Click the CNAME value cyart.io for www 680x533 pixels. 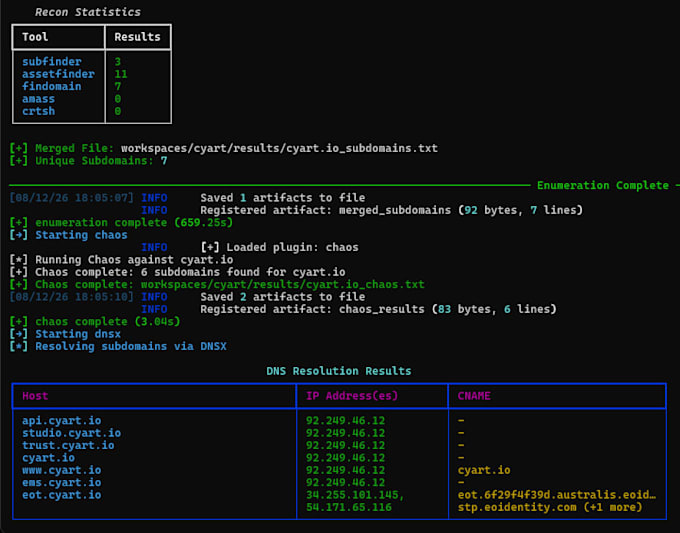point(484,470)
